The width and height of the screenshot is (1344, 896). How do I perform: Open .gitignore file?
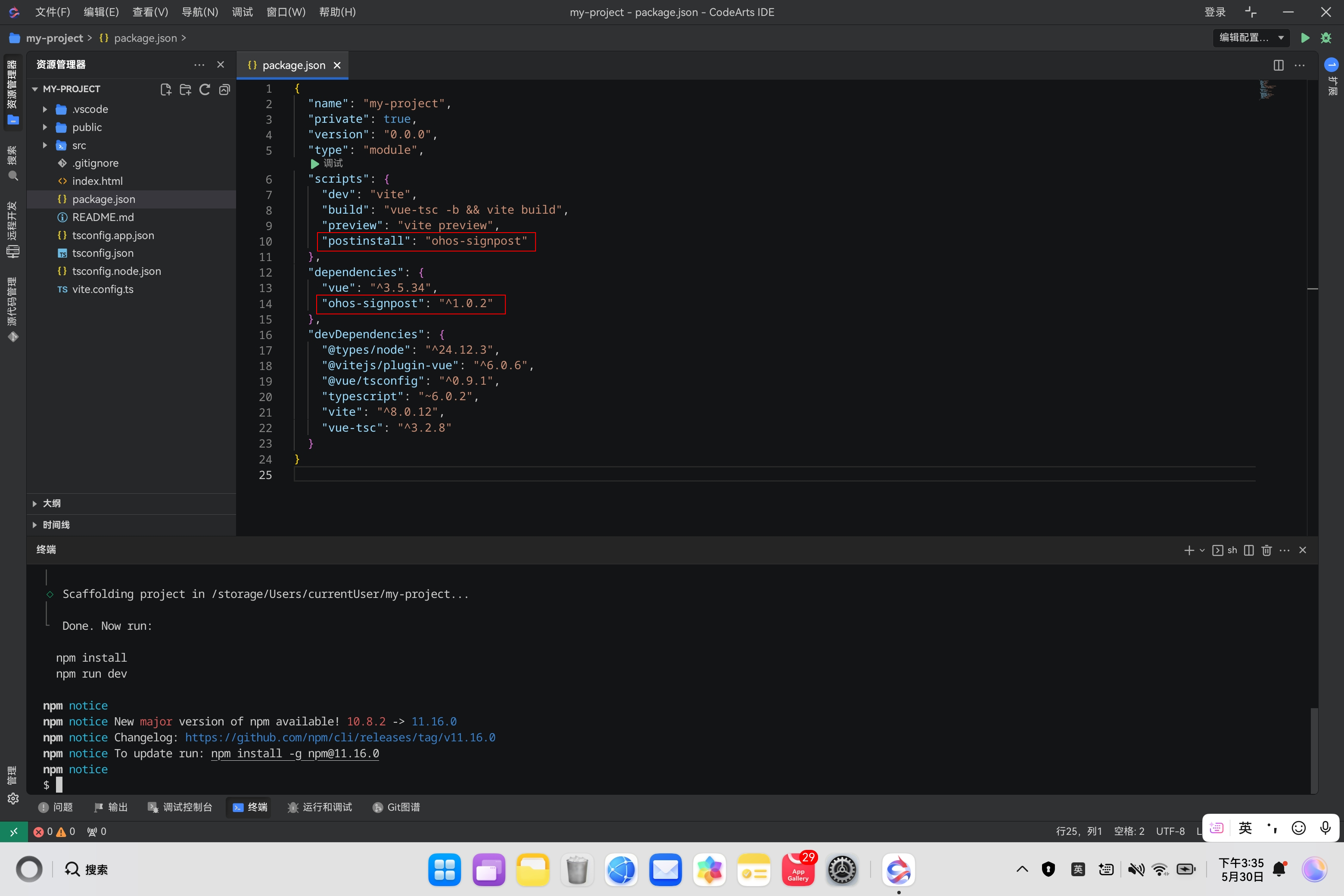[96, 163]
